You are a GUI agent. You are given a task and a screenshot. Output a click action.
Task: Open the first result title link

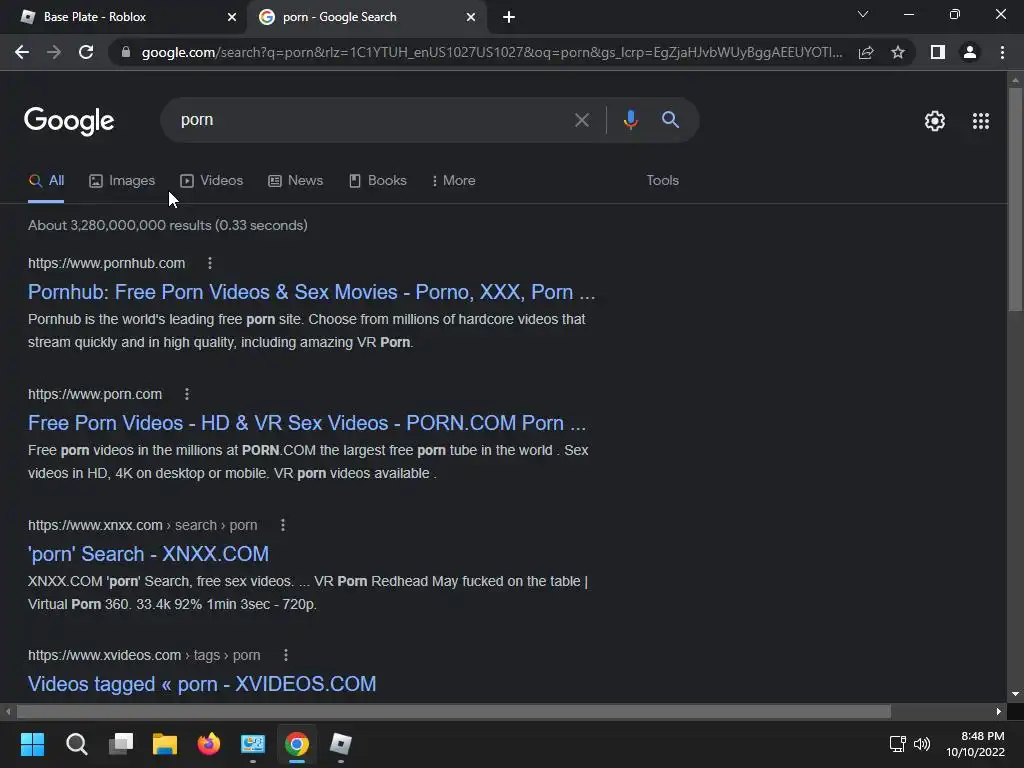tap(312, 292)
